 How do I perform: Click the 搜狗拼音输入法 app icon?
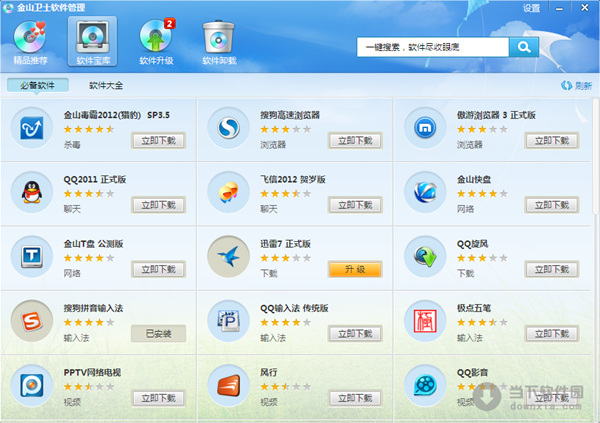(x=32, y=321)
